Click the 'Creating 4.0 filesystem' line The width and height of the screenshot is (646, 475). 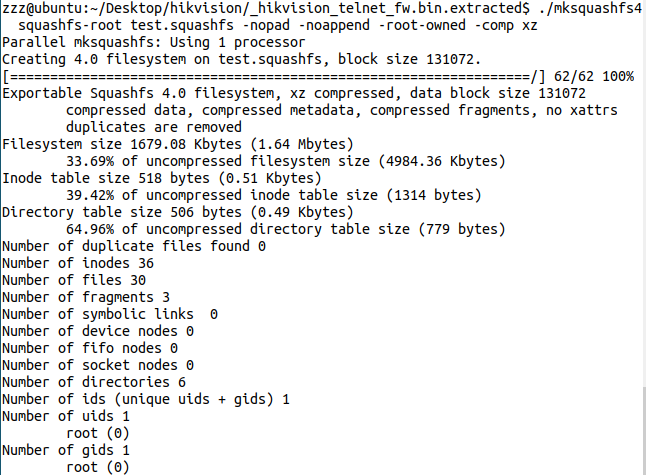click(x=241, y=60)
